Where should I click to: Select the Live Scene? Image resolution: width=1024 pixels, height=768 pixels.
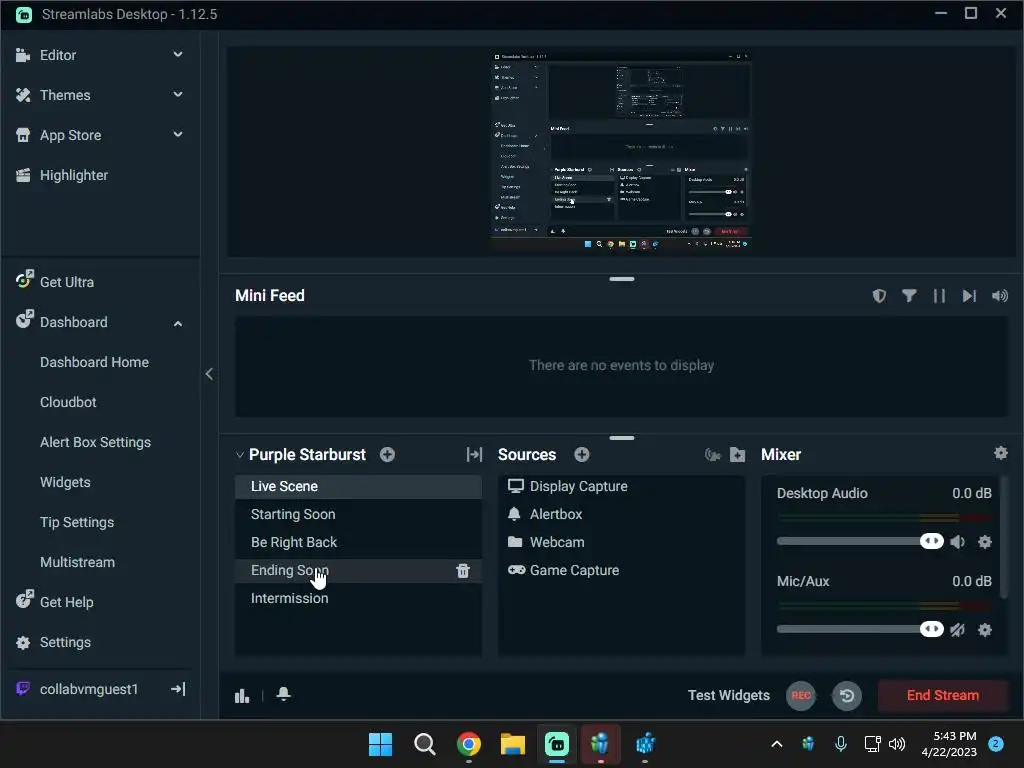(358, 487)
